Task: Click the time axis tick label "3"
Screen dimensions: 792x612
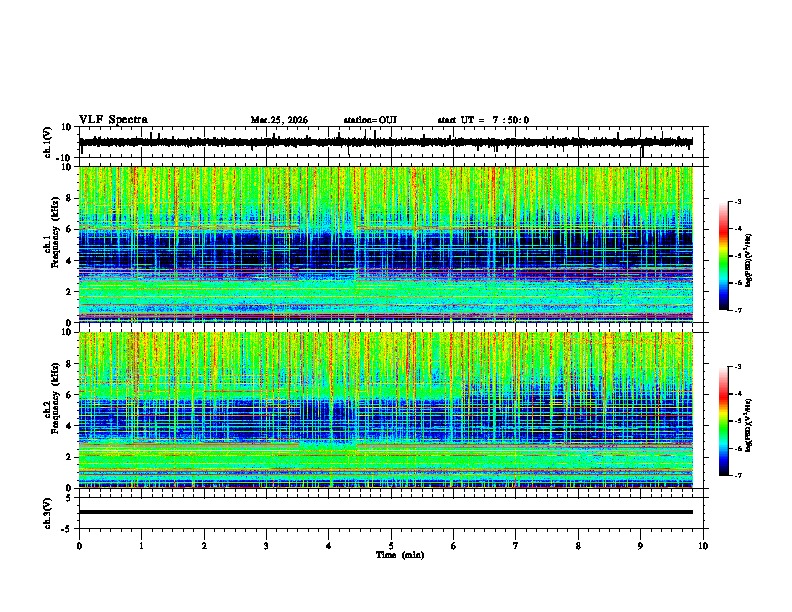Action: point(266,546)
